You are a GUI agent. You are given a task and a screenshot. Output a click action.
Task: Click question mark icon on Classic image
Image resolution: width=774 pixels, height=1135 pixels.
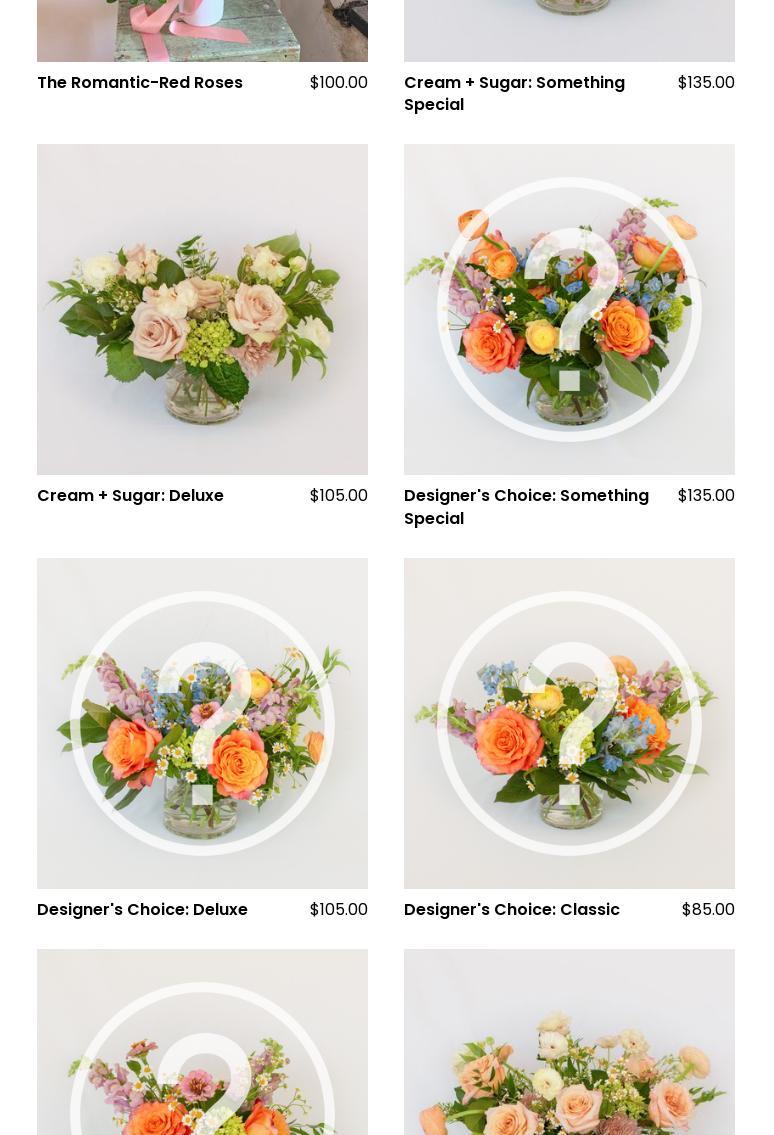point(569,723)
